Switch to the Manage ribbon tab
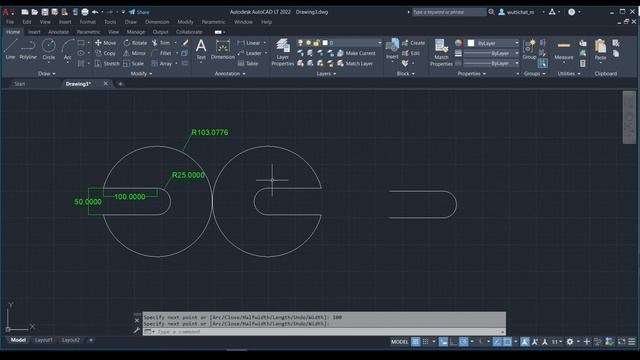The height and width of the screenshot is (360, 640). tap(136, 32)
